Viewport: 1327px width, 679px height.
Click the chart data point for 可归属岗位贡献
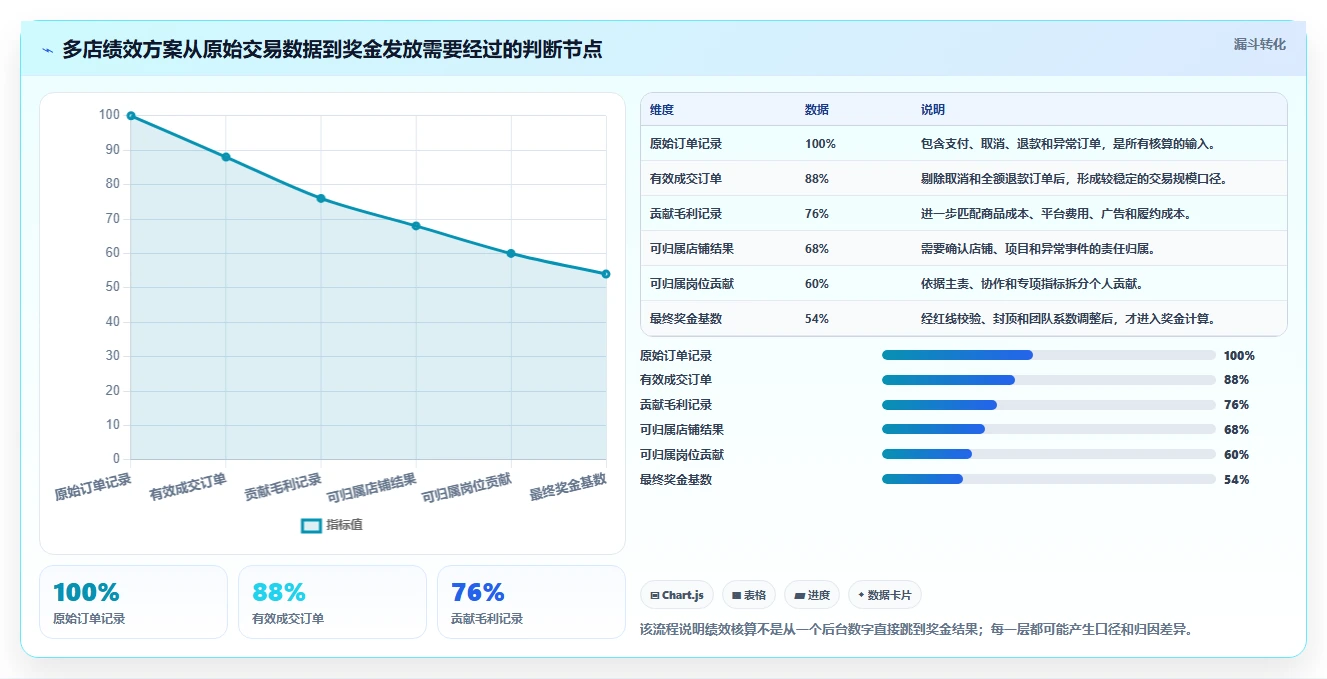[511, 253]
